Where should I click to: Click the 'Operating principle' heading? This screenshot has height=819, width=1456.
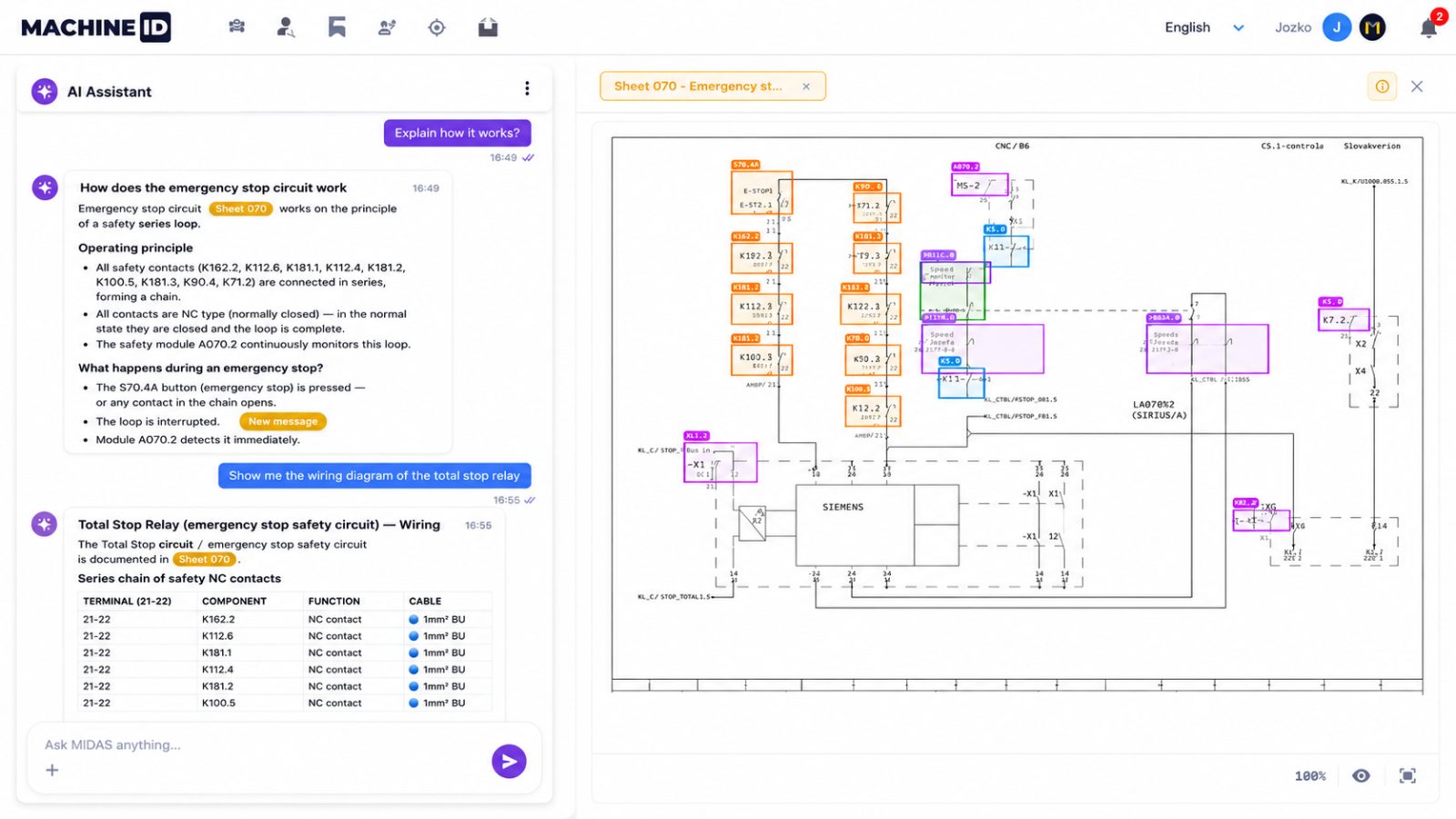(136, 248)
